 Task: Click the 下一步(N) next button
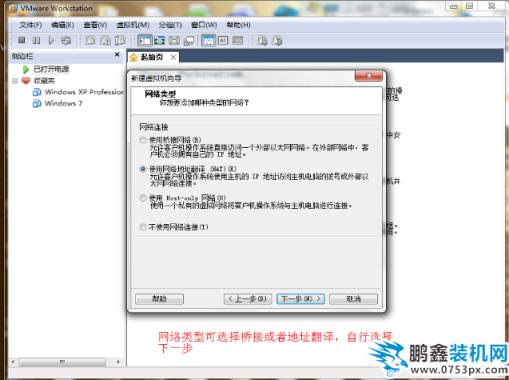[x=300, y=299]
